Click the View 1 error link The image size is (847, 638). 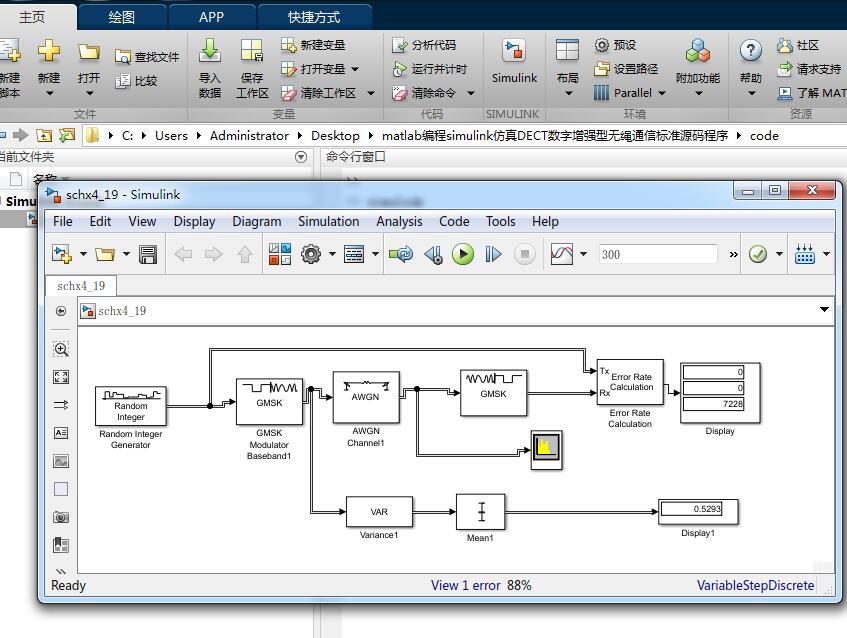(x=466, y=586)
